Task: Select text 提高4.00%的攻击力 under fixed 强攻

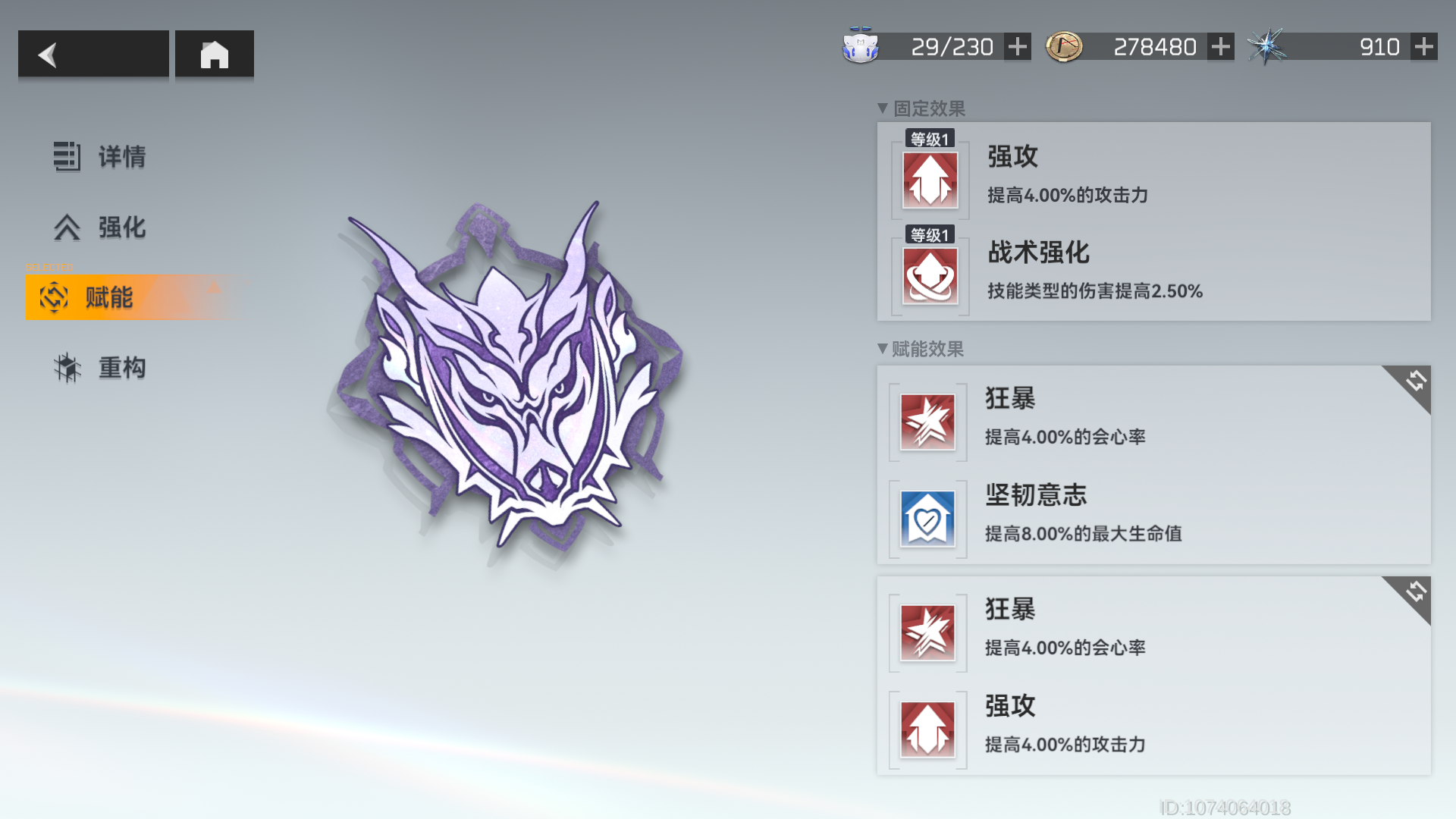Action: pyautogui.click(x=1068, y=196)
